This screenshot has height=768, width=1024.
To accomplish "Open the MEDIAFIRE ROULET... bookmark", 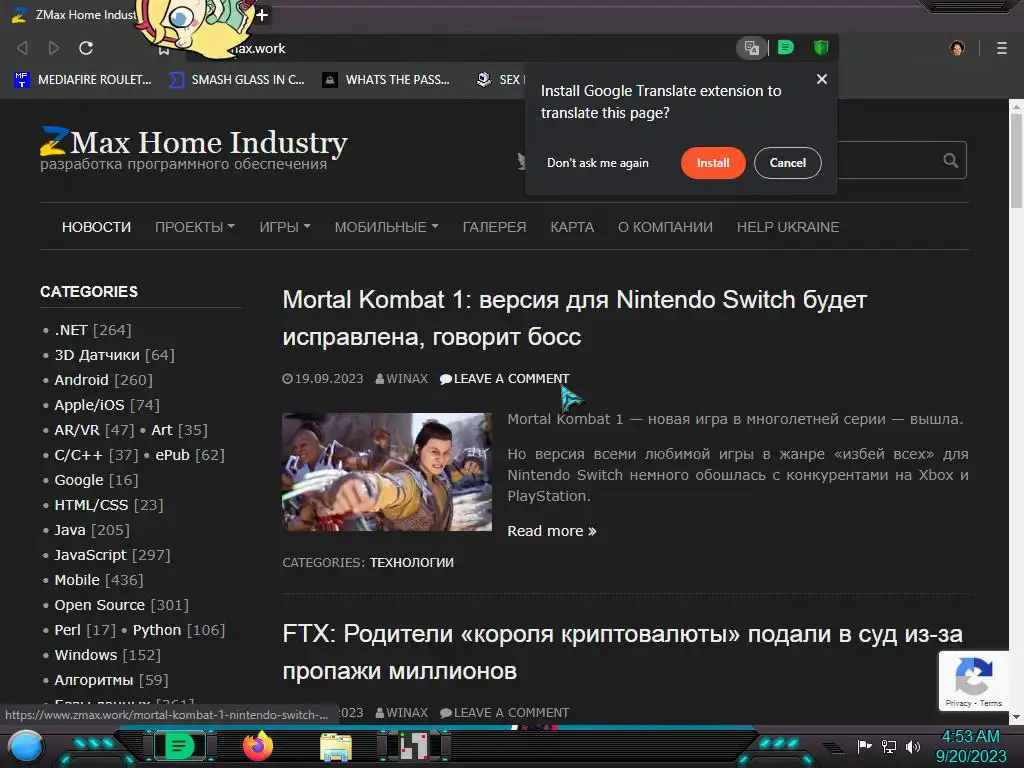I will [83, 80].
